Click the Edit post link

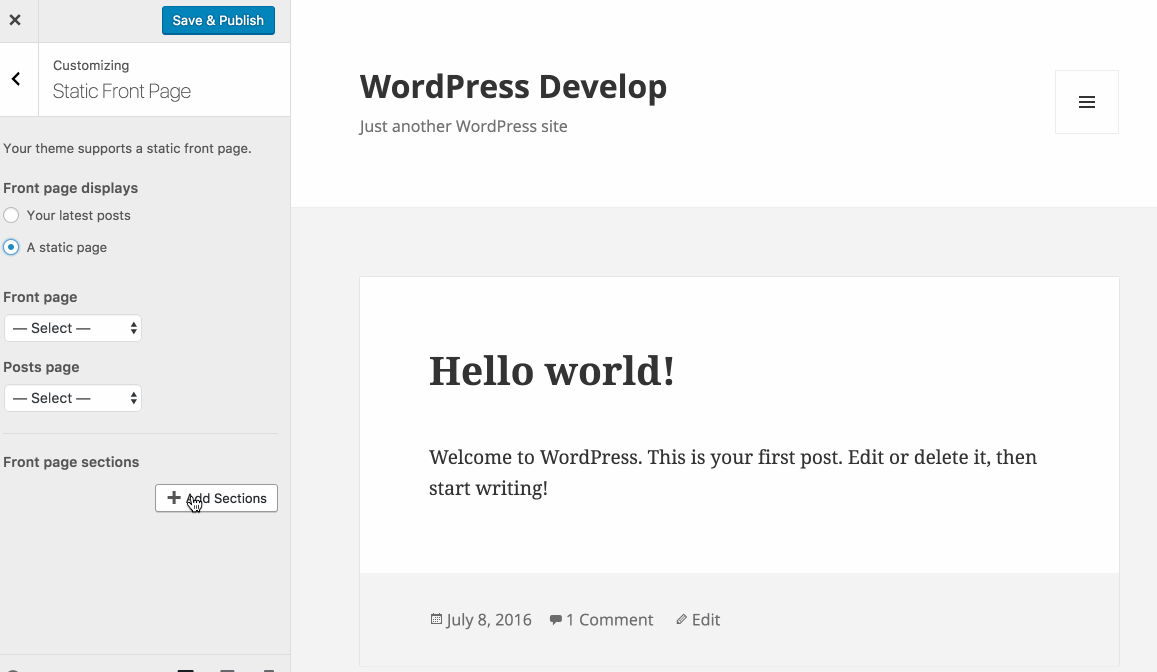pos(705,620)
